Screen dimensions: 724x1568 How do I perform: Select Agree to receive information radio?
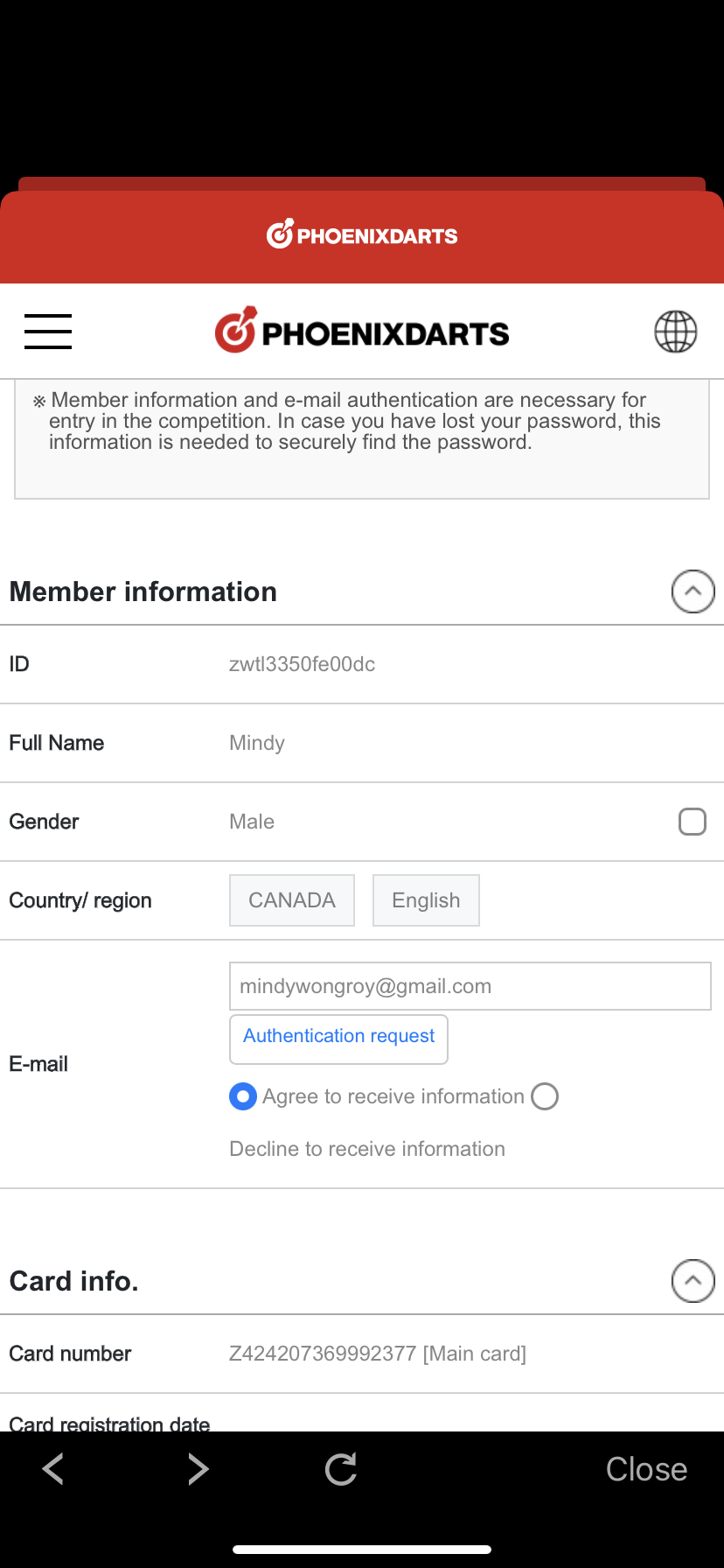pyautogui.click(x=243, y=1096)
